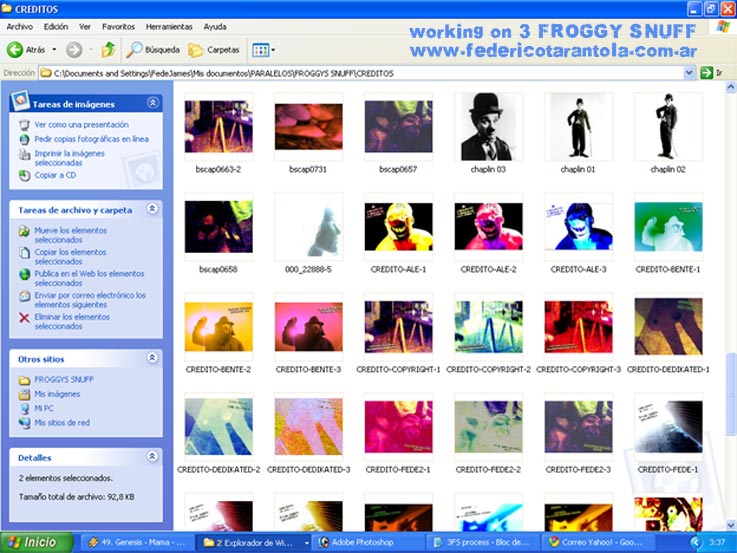Click Ver como una presentación link
The width and height of the screenshot is (737, 553).
click(80, 125)
